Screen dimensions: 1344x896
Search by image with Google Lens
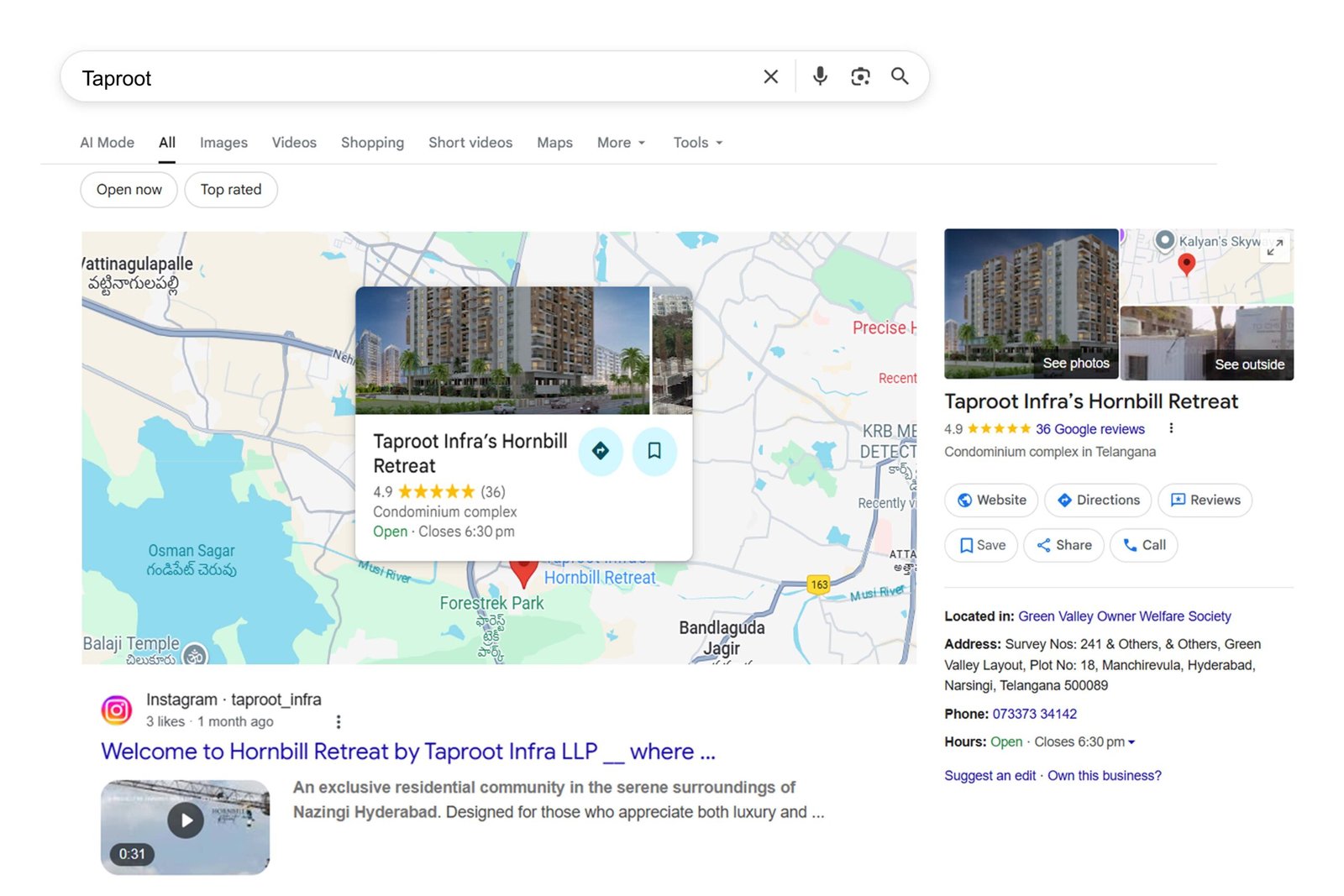859,76
